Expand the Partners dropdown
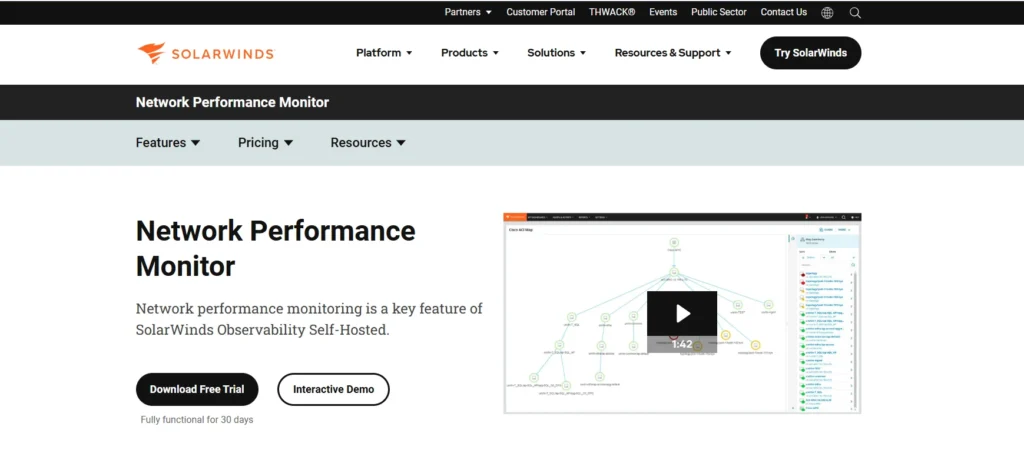Screen dimensions: 1024x450 point(468,12)
